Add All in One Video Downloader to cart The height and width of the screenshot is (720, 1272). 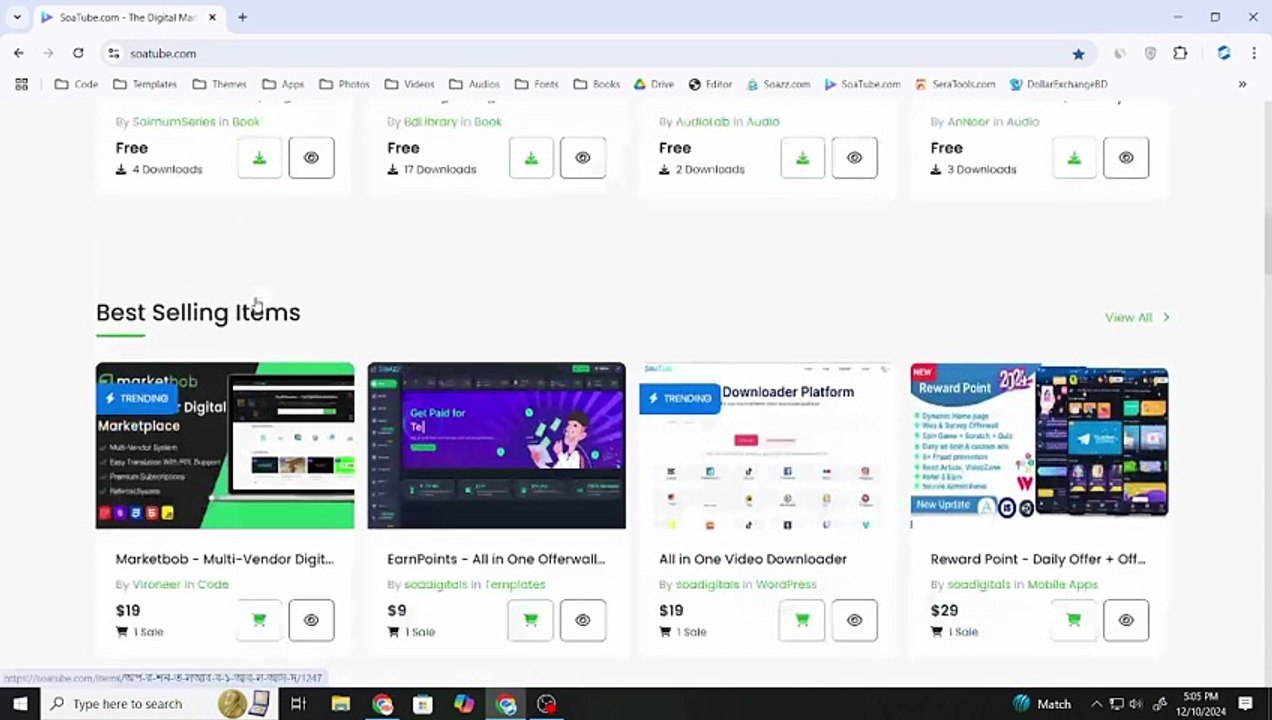802,620
